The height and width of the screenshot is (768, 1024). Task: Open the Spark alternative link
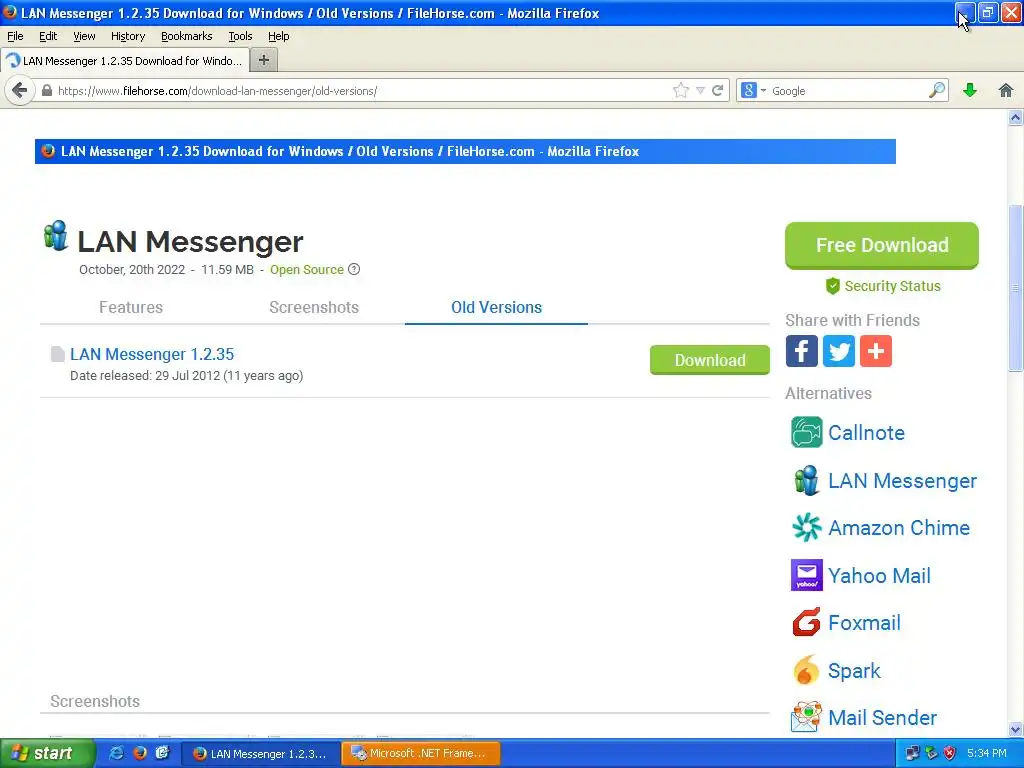point(854,671)
